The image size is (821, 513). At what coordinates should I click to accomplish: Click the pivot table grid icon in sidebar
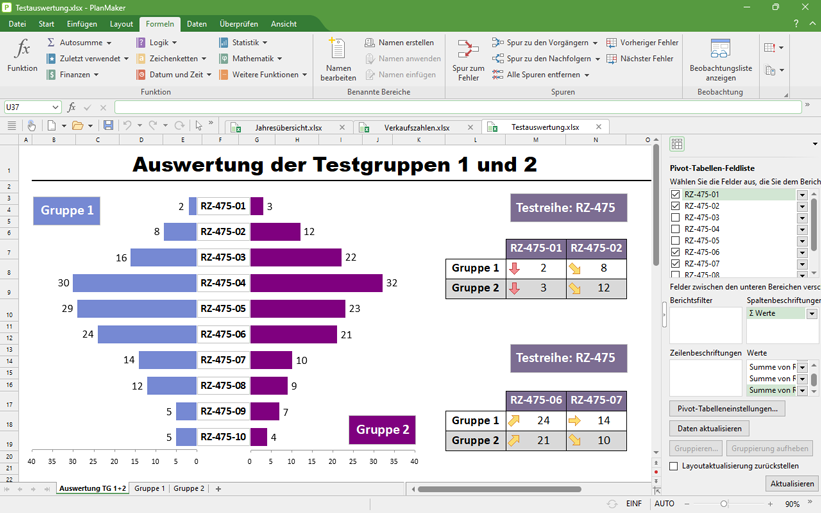[677, 144]
